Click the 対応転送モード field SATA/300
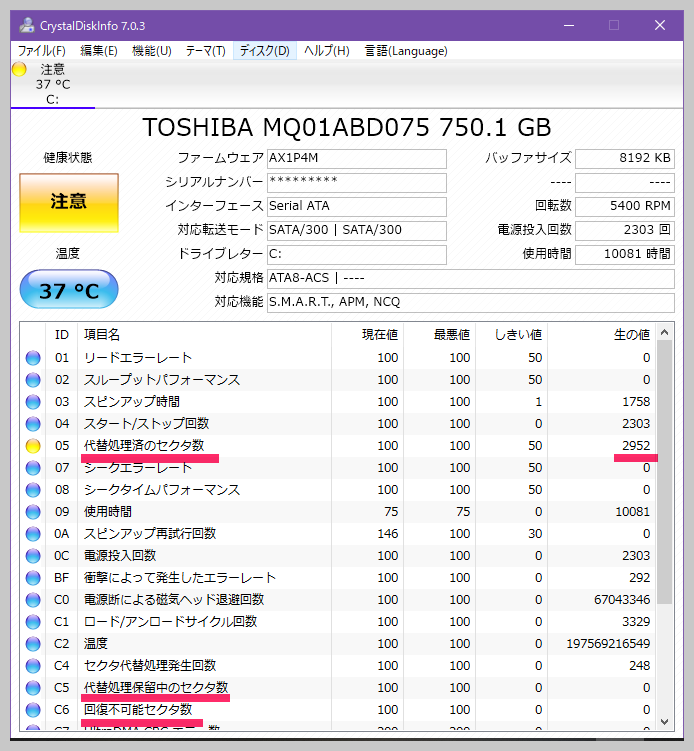The height and width of the screenshot is (751, 694). (x=357, y=230)
